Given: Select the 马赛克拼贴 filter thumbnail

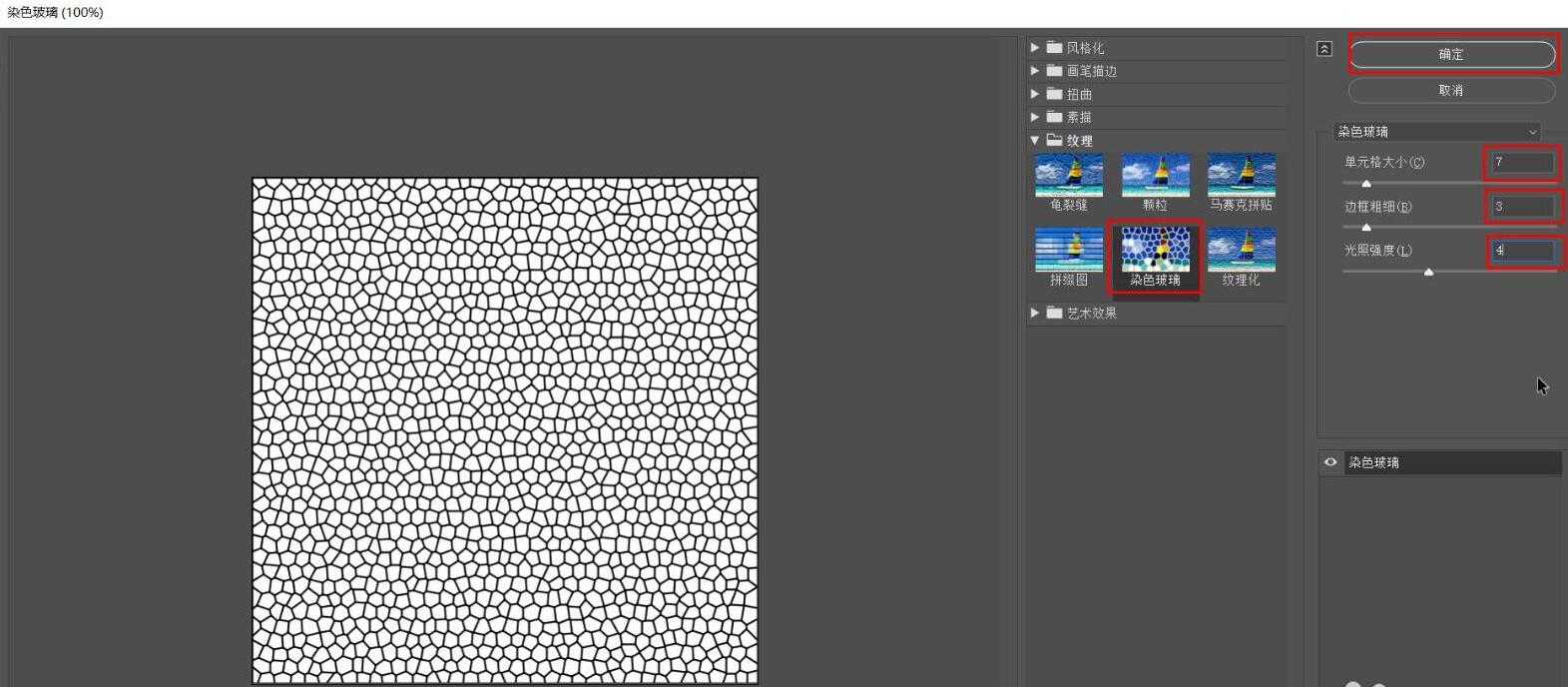Looking at the screenshot, I should pos(1242,176).
